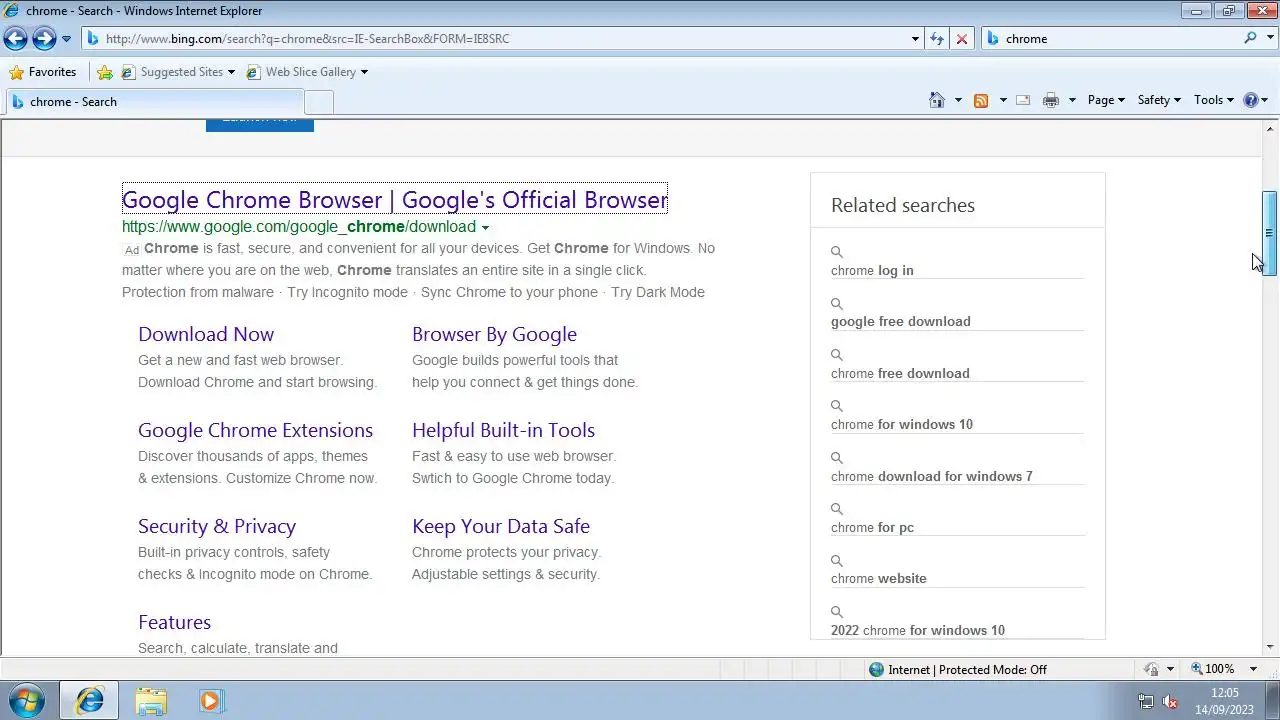This screenshot has height=720, width=1280.
Task: Open the Page menu
Action: coord(1106,100)
